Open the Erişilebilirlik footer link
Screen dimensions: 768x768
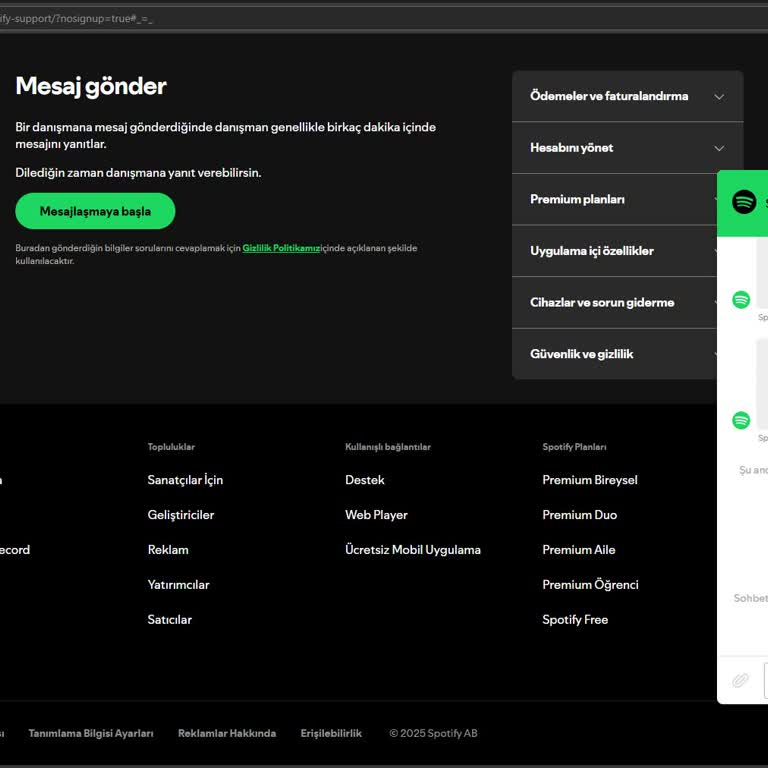tap(331, 733)
